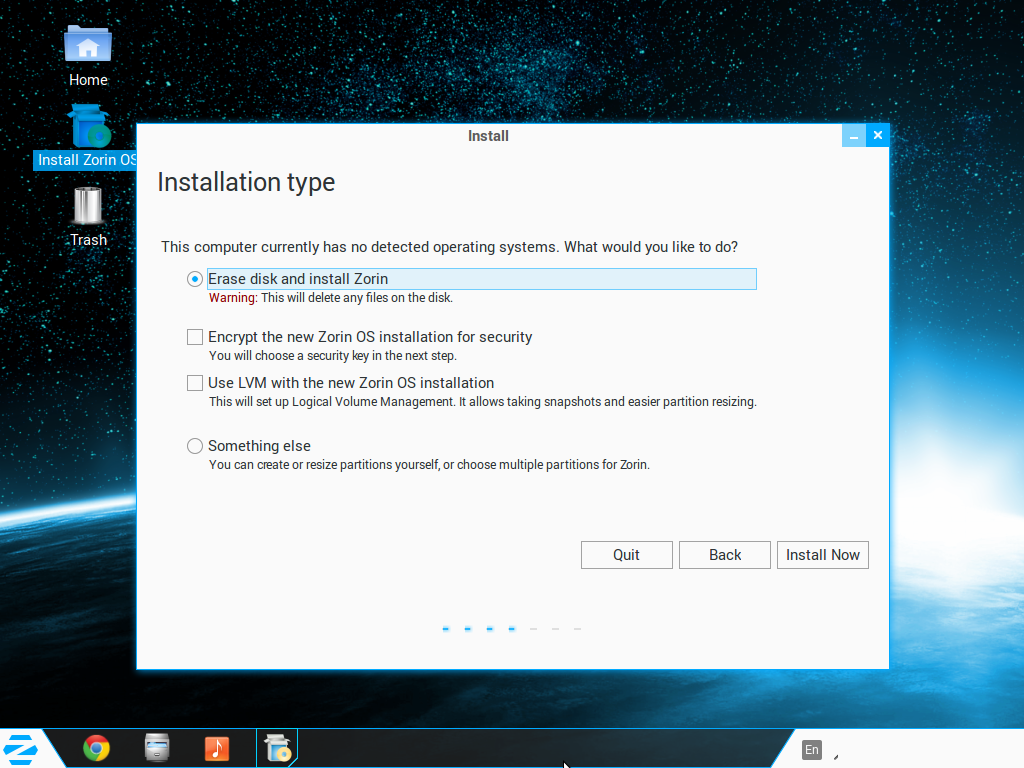1024x768 pixels.
Task: Open the file manager from the taskbar
Action: tap(157, 748)
